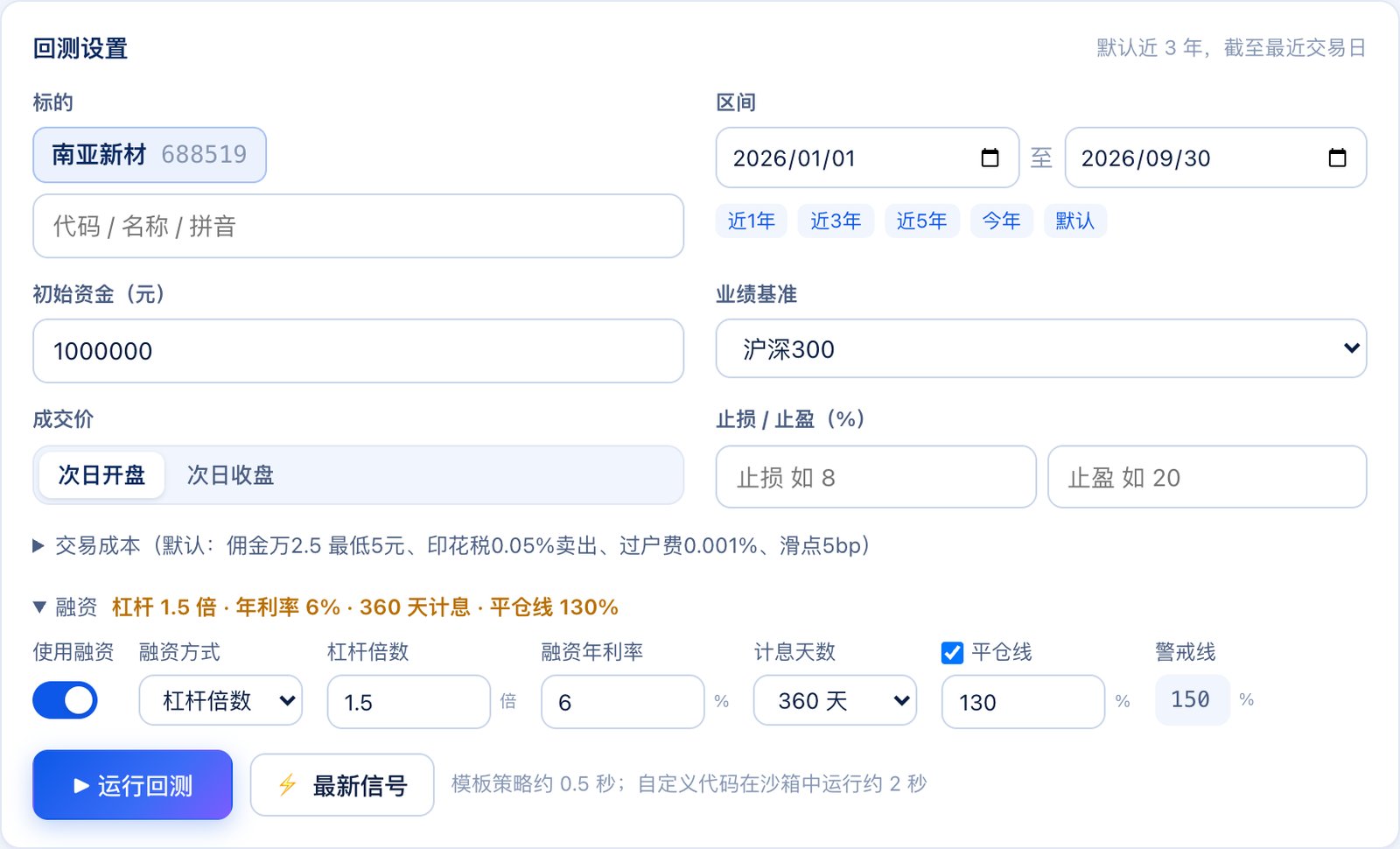The image size is (1400, 849).
Task: Uncheck the 平仓线 checkbox
Action: click(x=952, y=653)
